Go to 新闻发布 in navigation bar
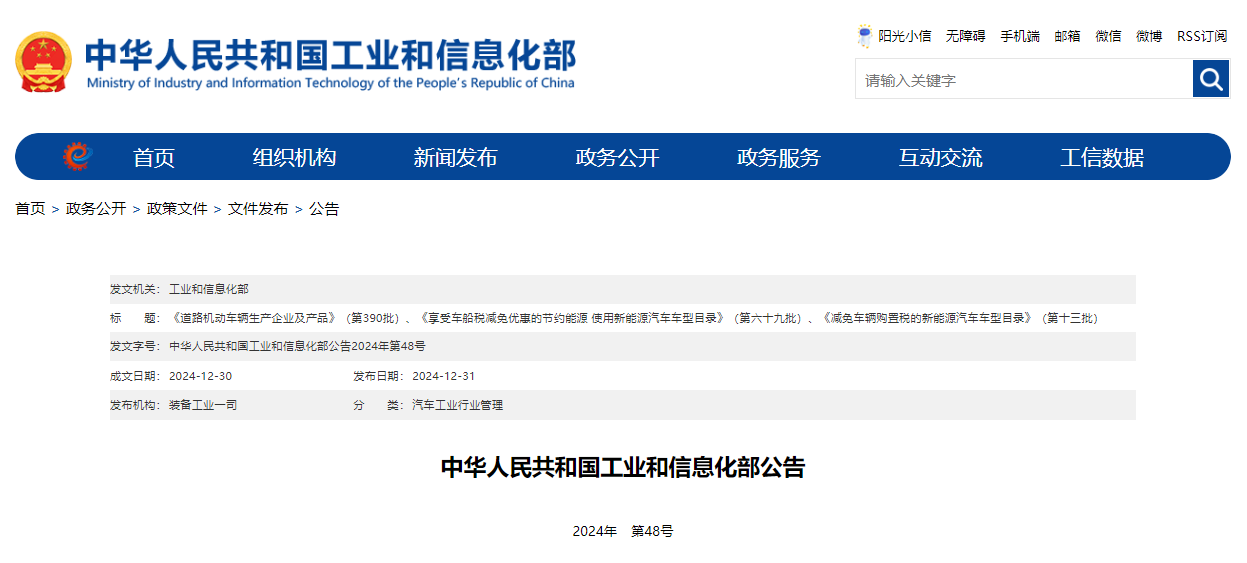The height and width of the screenshot is (563, 1247). coord(455,158)
